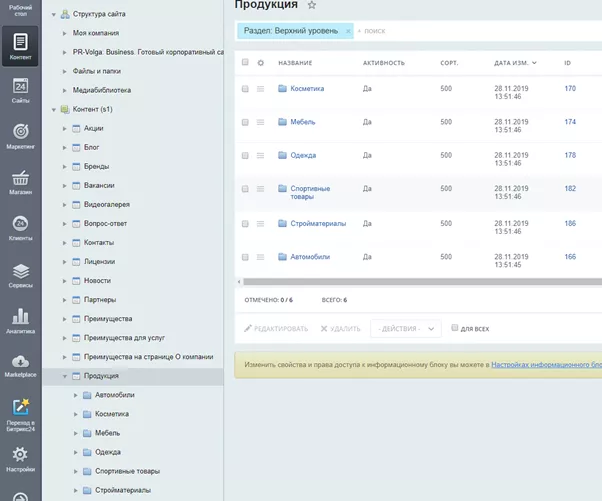Viewport: 602px width, 501px height.
Task: Sort by Название column header
Action: point(295,63)
